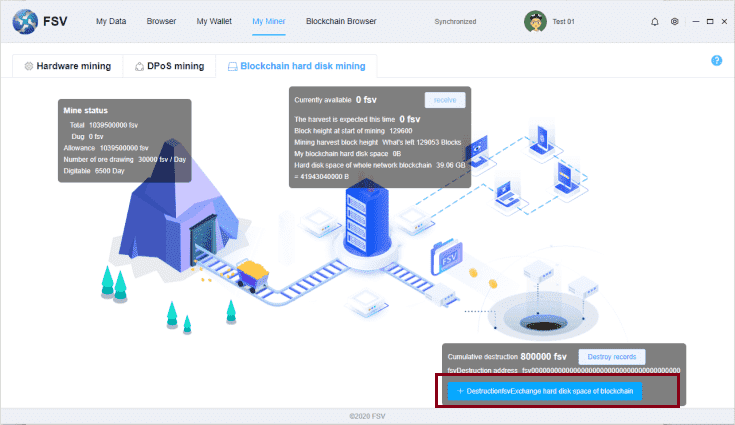The image size is (735, 425).
Task: Select the Blockchain hard disk mining tab
Action: point(296,66)
